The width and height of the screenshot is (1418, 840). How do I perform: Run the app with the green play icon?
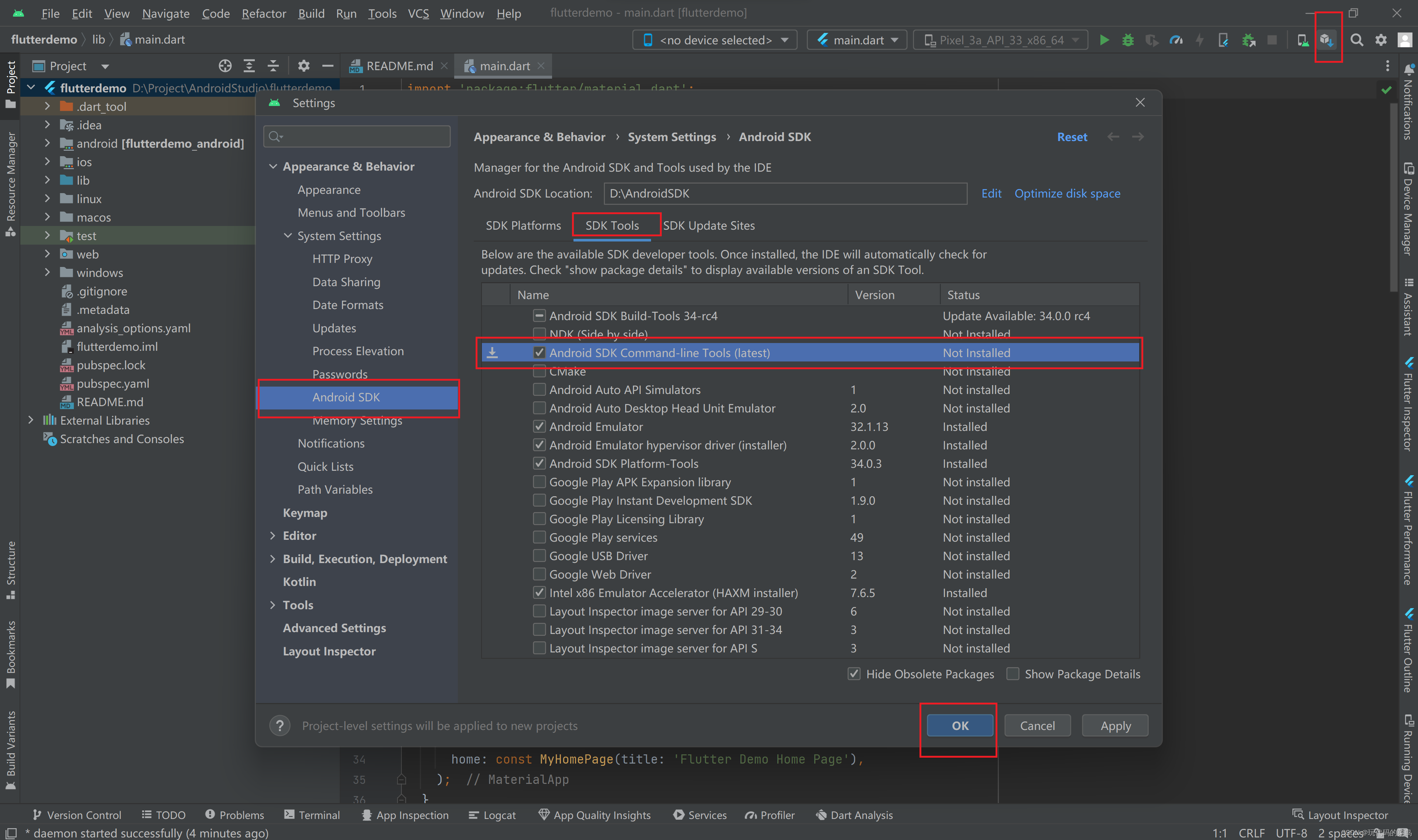[x=1104, y=40]
